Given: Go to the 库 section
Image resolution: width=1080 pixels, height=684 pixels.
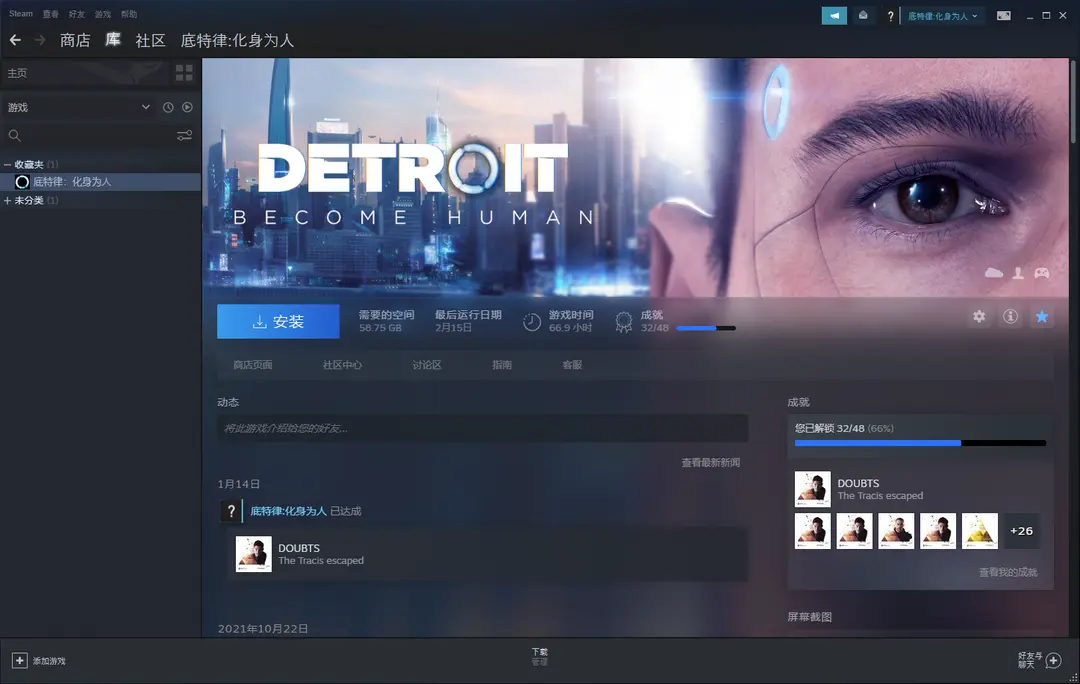Looking at the screenshot, I should [113, 40].
